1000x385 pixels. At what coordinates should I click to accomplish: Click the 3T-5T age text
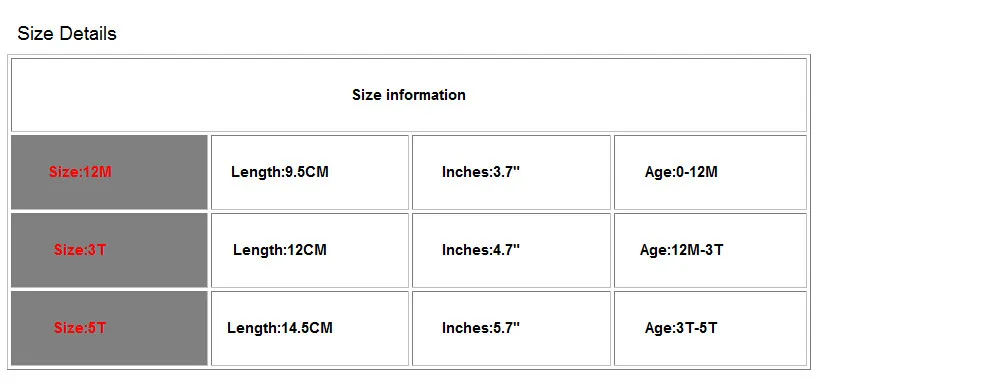(x=696, y=328)
